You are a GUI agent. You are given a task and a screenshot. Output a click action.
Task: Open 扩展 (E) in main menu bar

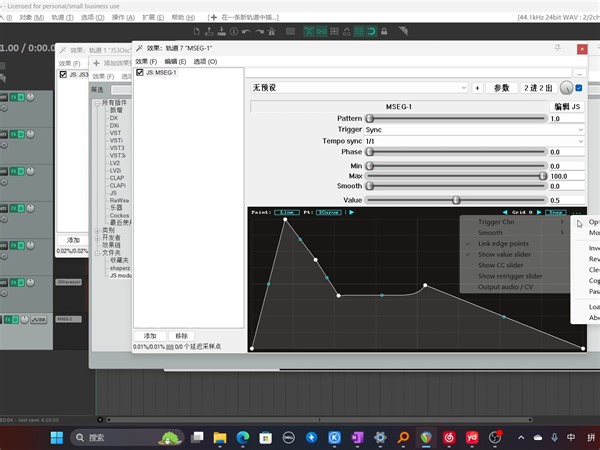coord(153,17)
